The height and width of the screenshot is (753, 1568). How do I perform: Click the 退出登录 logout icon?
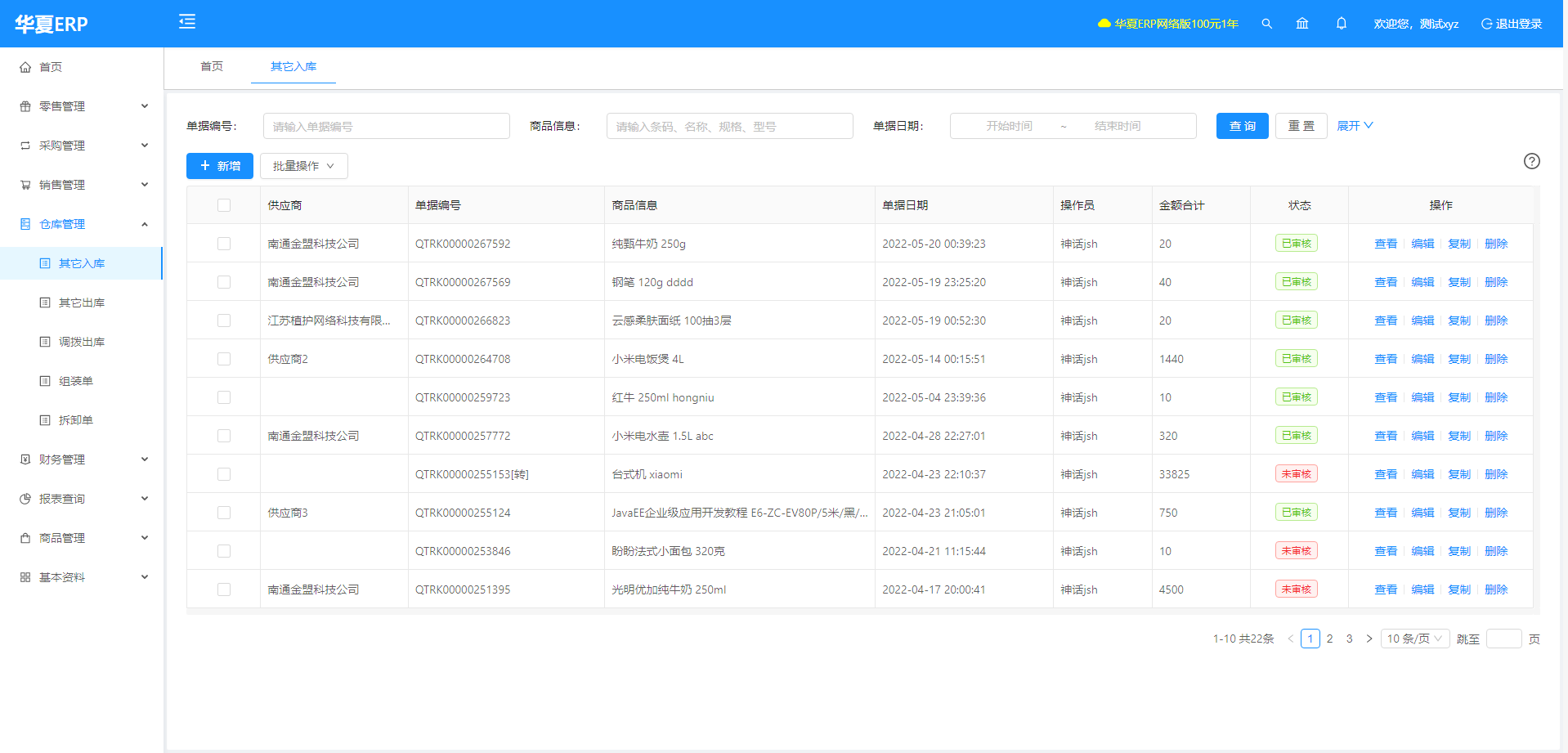tap(1486, 24)
